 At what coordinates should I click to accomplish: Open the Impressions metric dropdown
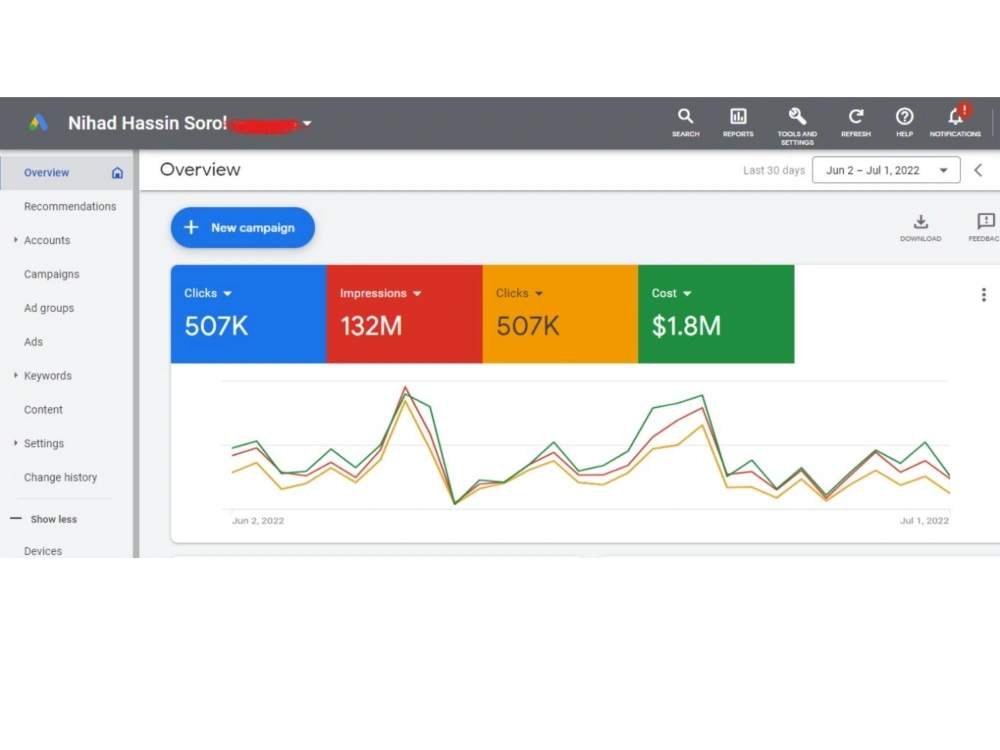tap(417, 294)
